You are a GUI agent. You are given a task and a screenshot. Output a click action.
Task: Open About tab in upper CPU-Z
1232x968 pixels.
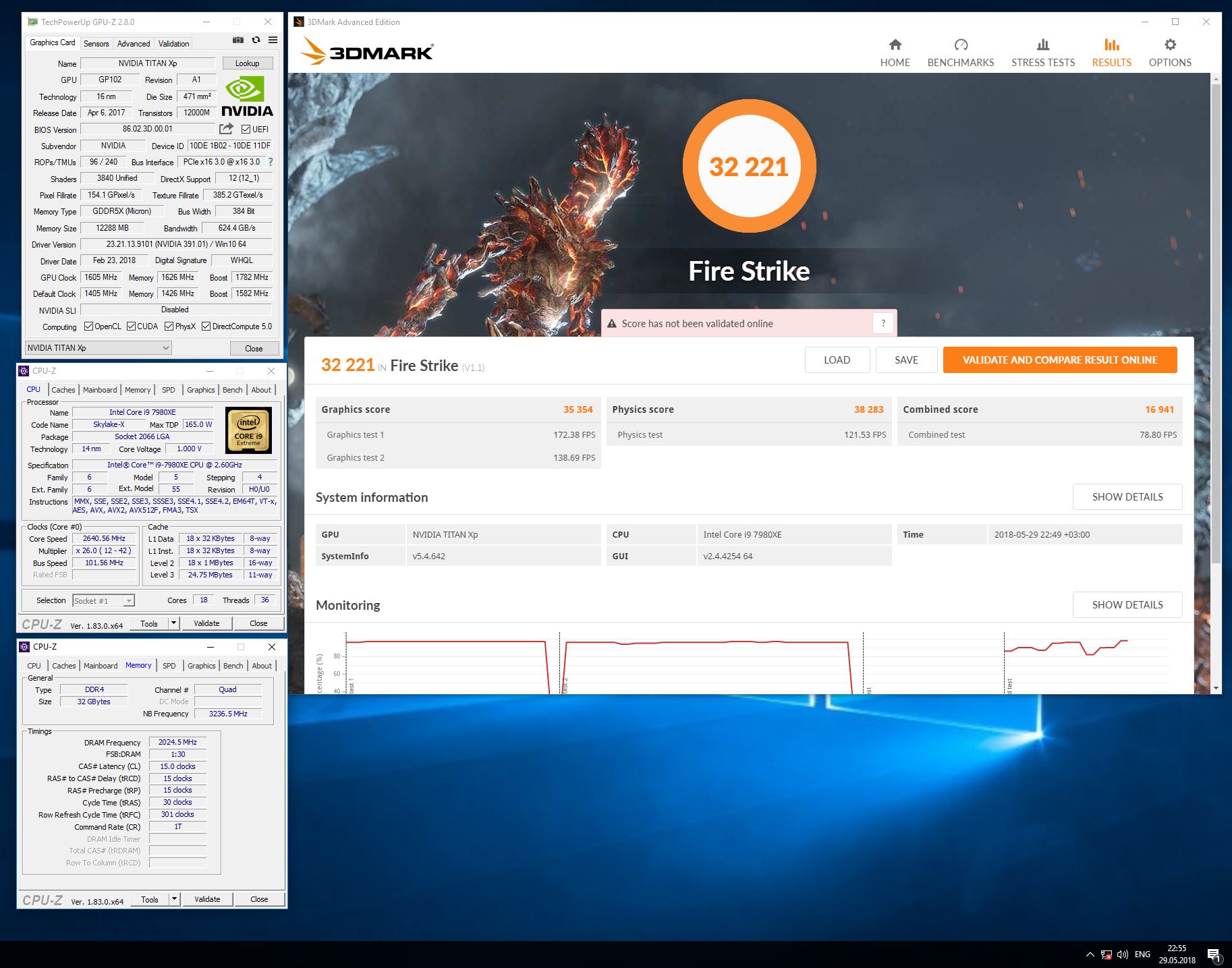(x=261, y=390)
